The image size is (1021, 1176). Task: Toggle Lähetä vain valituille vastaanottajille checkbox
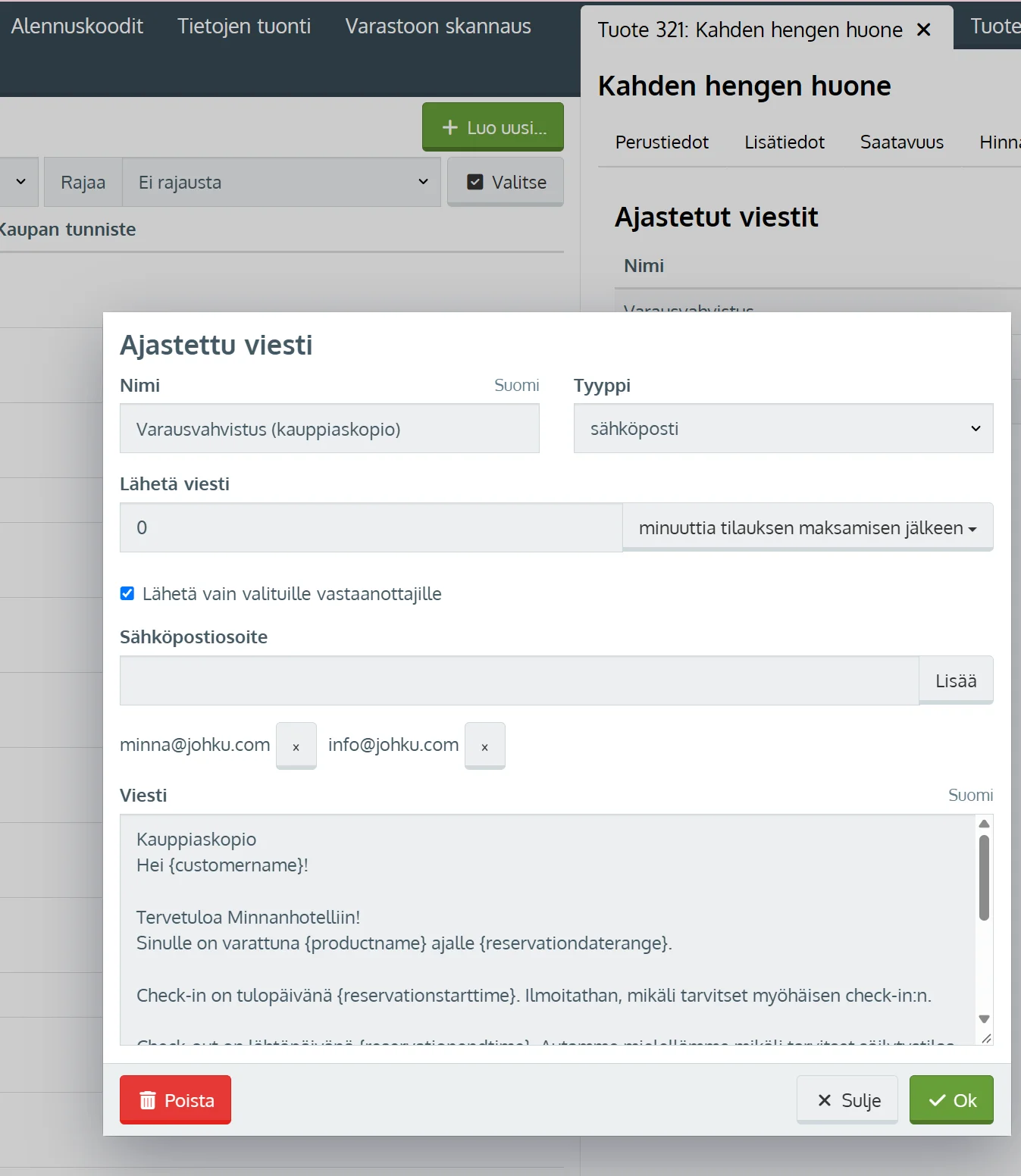(127, 593)
